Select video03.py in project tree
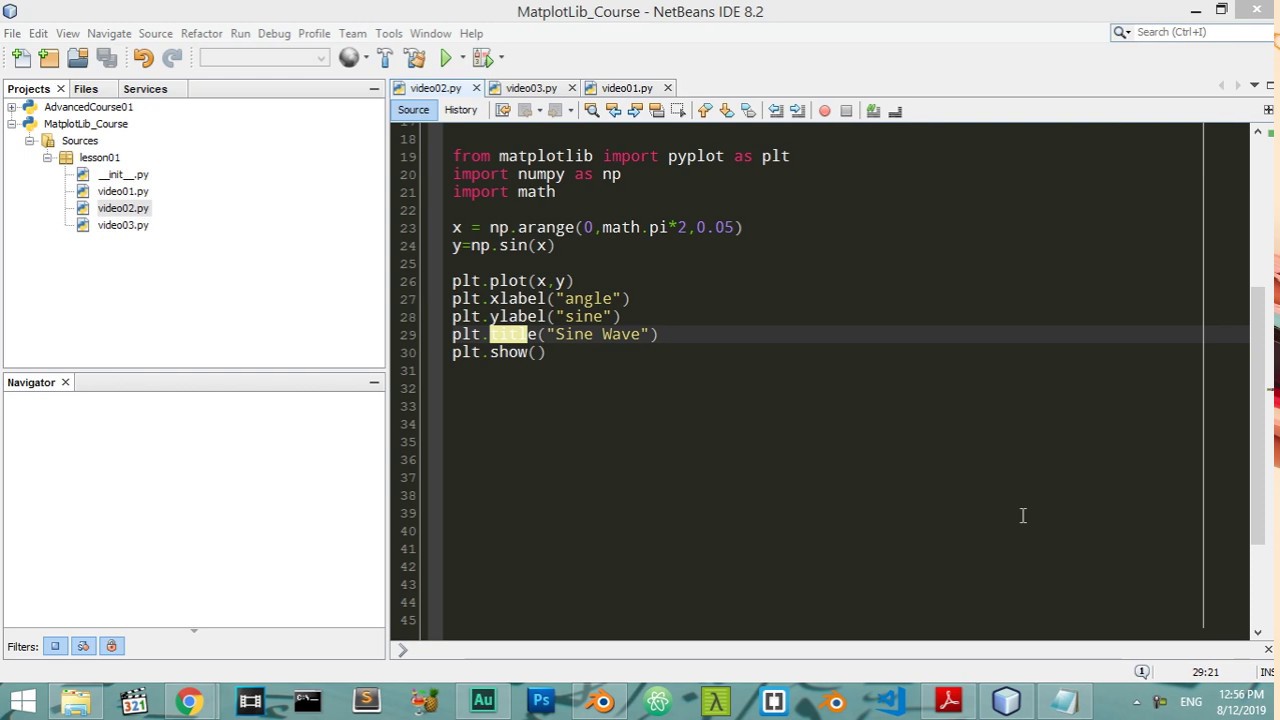Image resolution: width=1280 pixels, height=720 pixels. [123, 225]
